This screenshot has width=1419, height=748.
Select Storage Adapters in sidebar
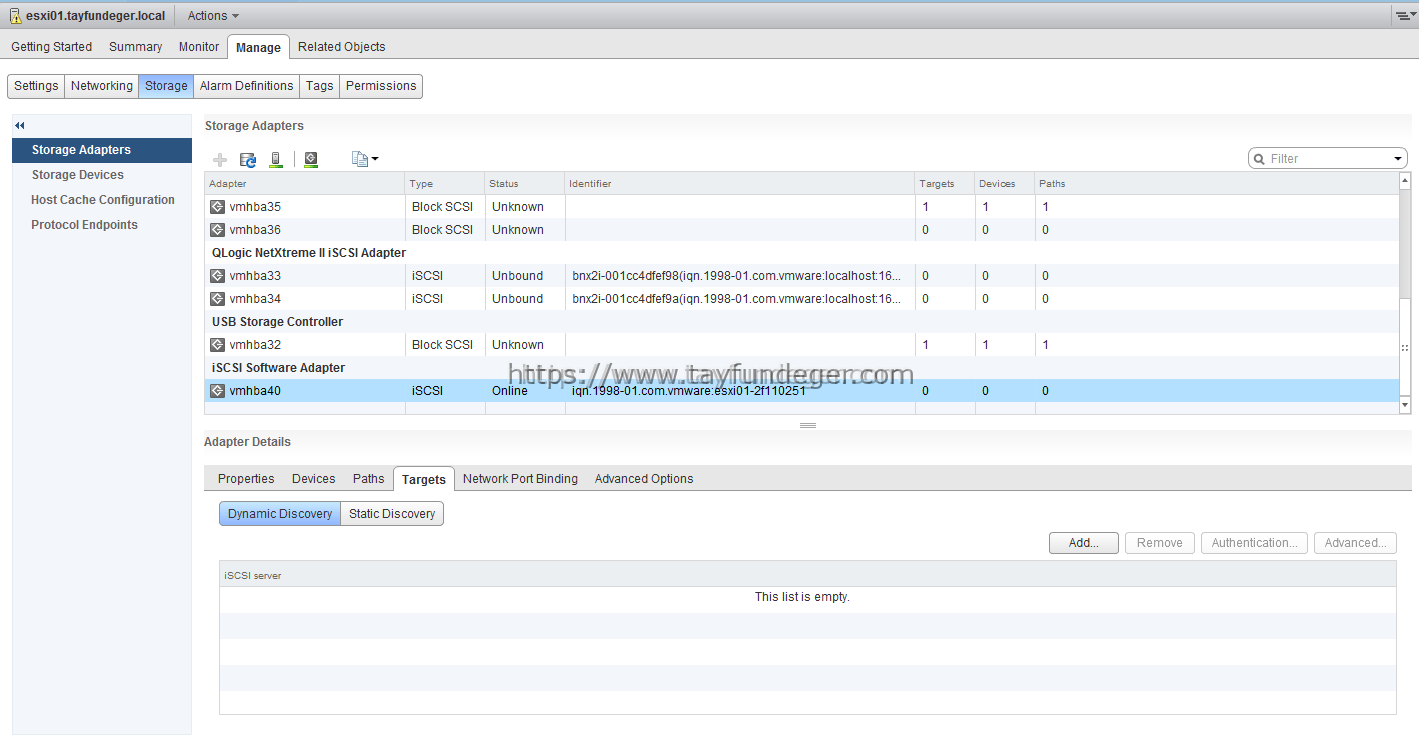(x=102, y=150)
